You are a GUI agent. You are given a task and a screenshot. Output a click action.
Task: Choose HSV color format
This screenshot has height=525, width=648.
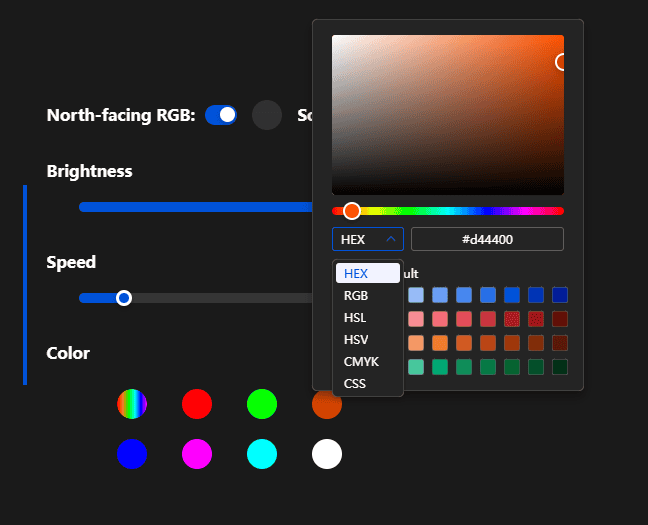point(367,339)
